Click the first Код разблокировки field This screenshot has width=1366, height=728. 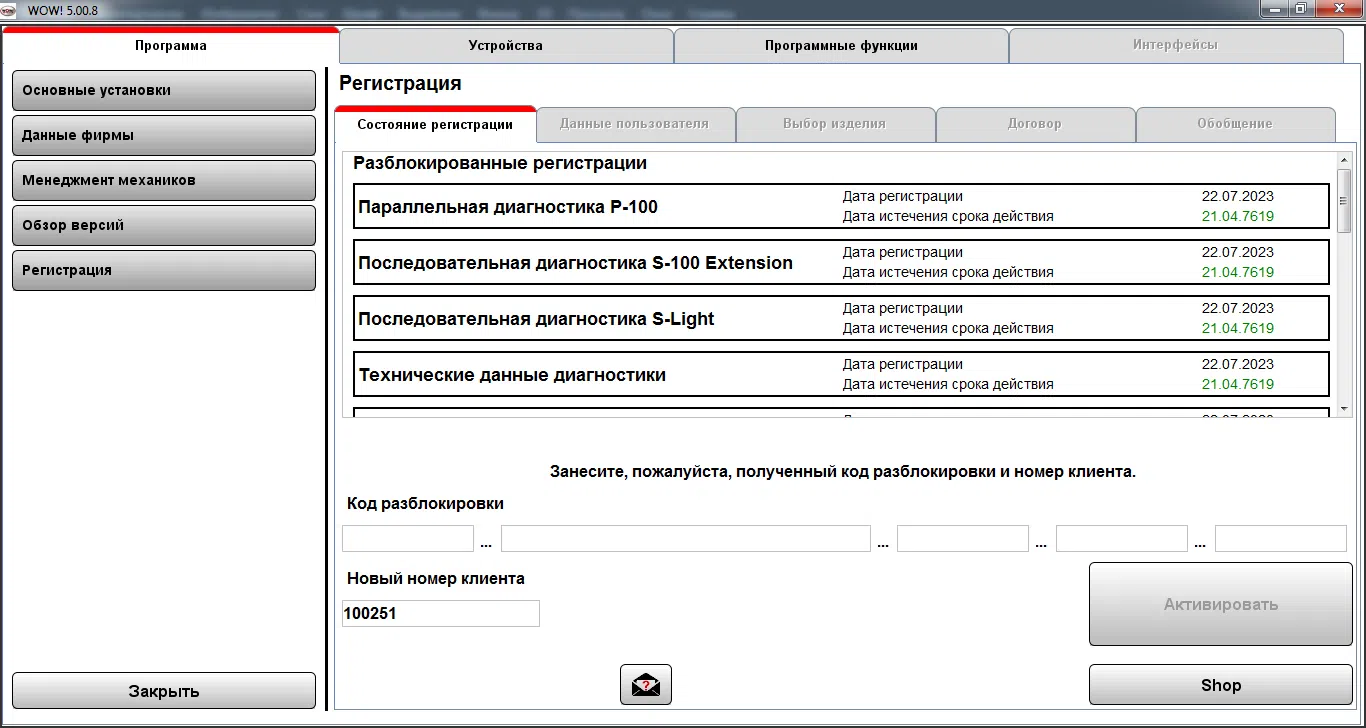pyautogui.click(x=407, y=538)
